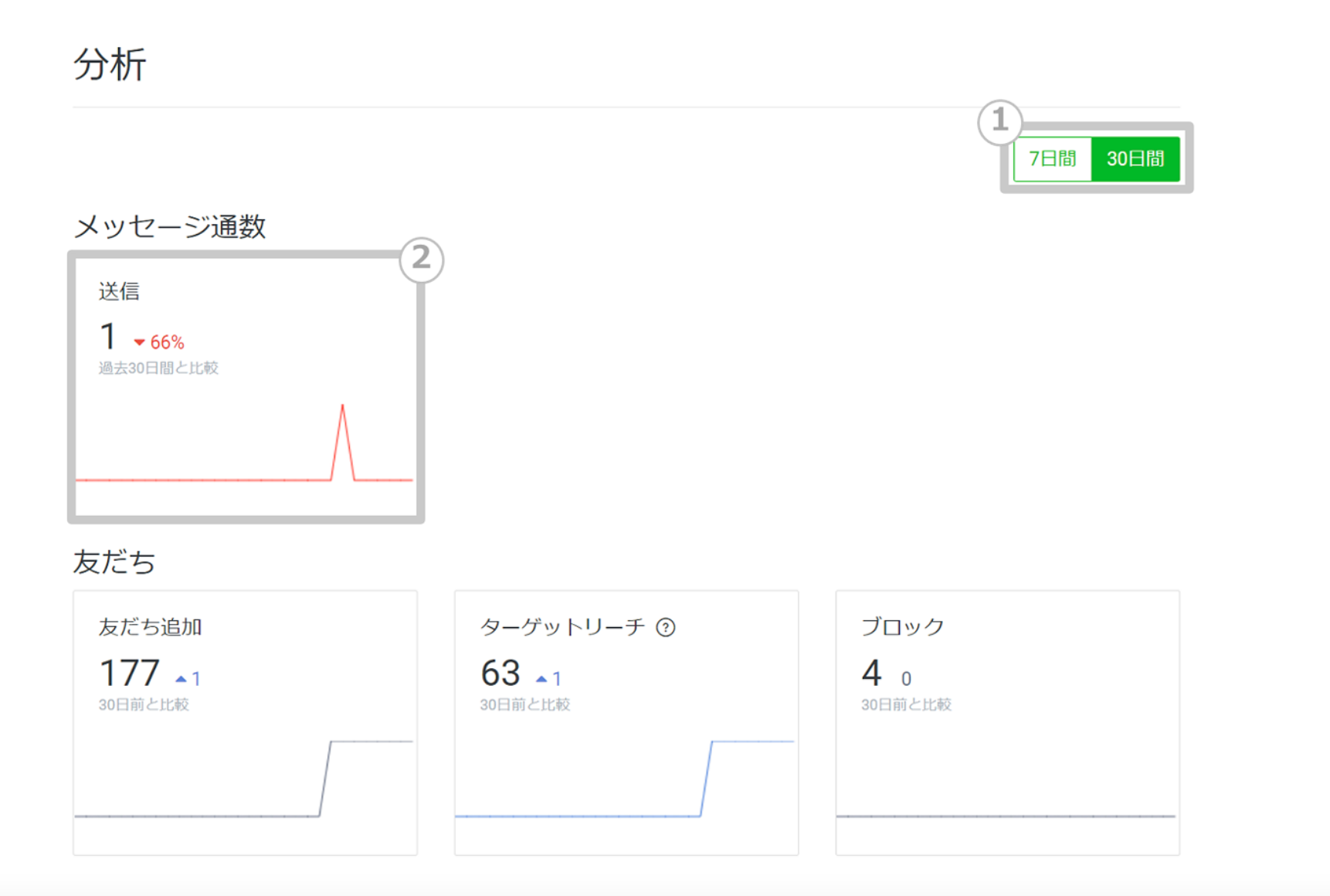Select the メッセージ通数 section header
Image resolution: width=1330 pixels, height=896 pixels.
[173, 227]
